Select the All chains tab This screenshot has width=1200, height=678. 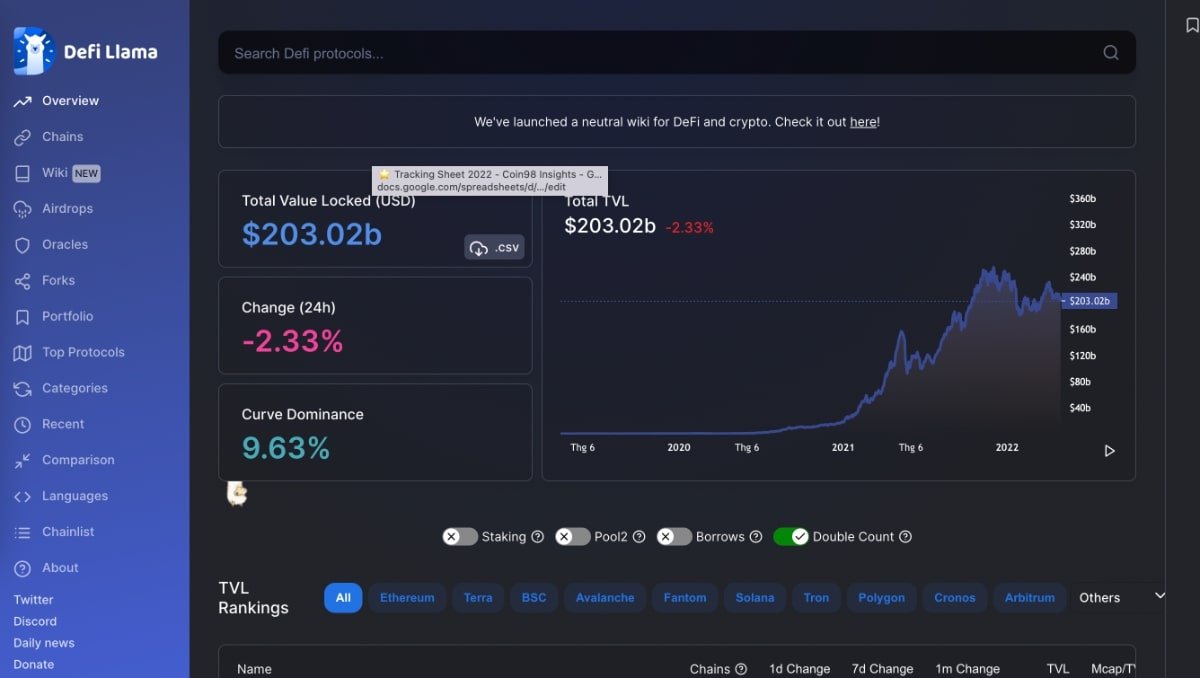[x=343, y=598]
